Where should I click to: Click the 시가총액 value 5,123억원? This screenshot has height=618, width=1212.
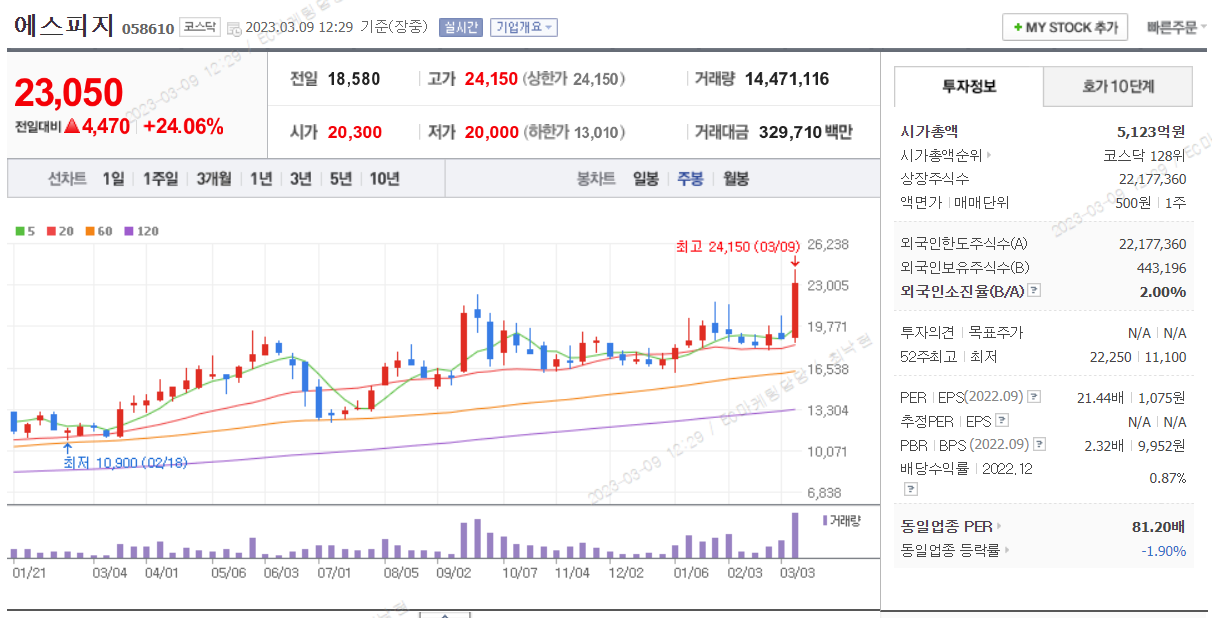coord(1151,131)
